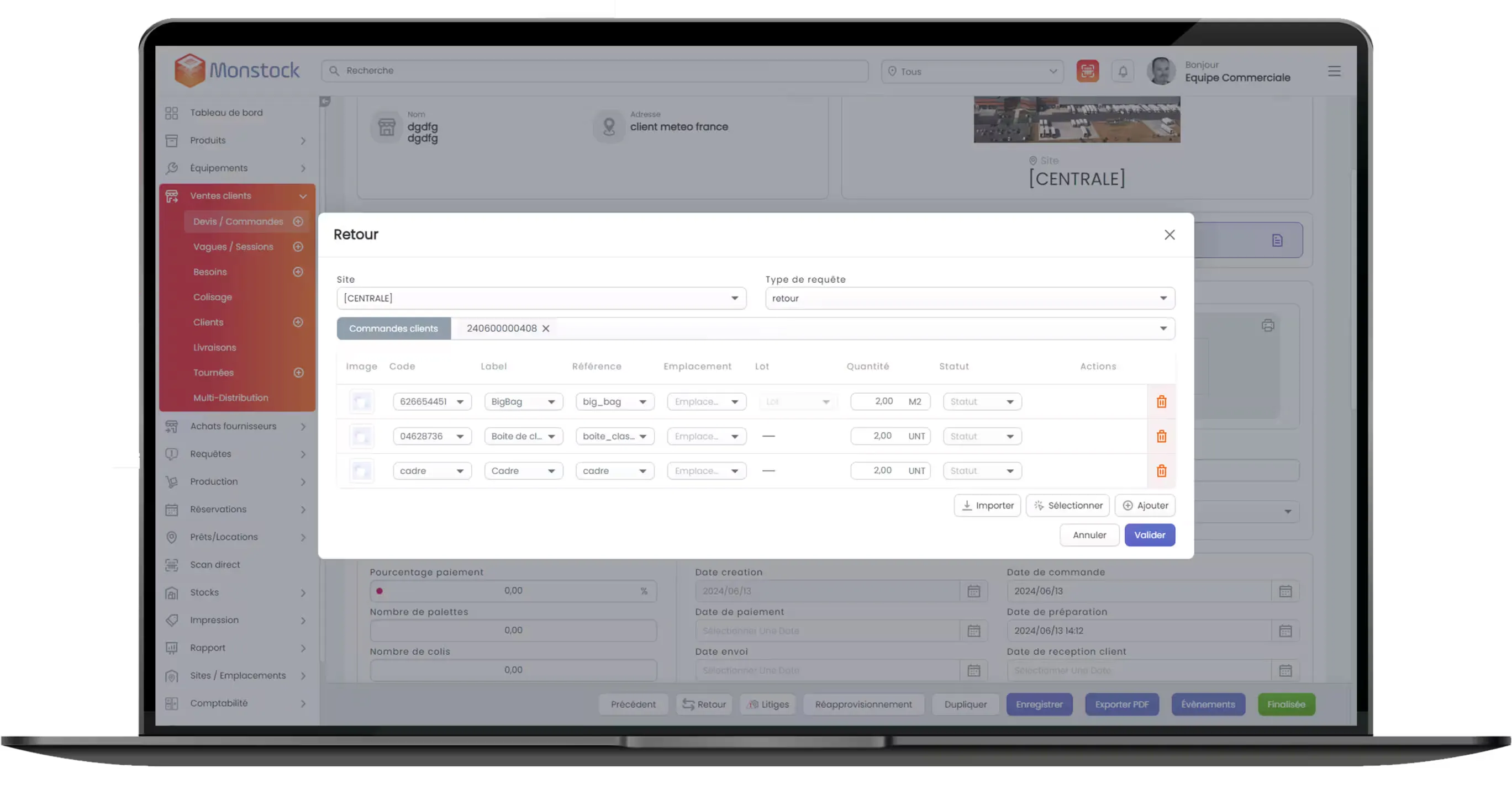Click the document icon in purple panel

pyautogui.click(x=1277, y=241)
